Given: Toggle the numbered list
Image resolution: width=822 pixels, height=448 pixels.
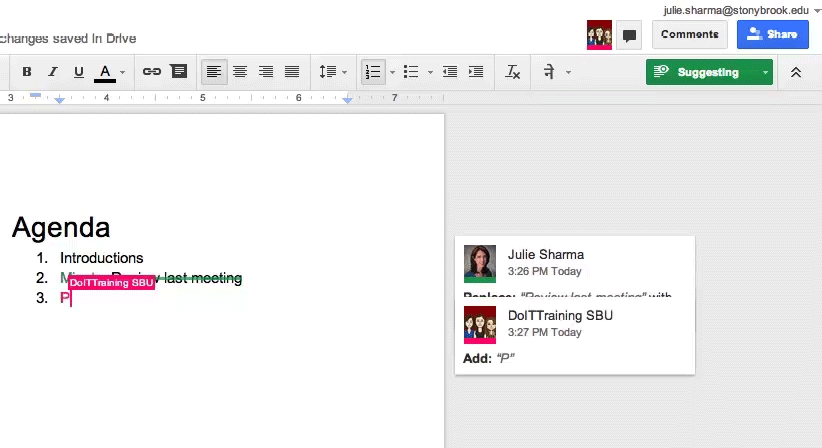Looking at the screenshot, I should 373,72.
